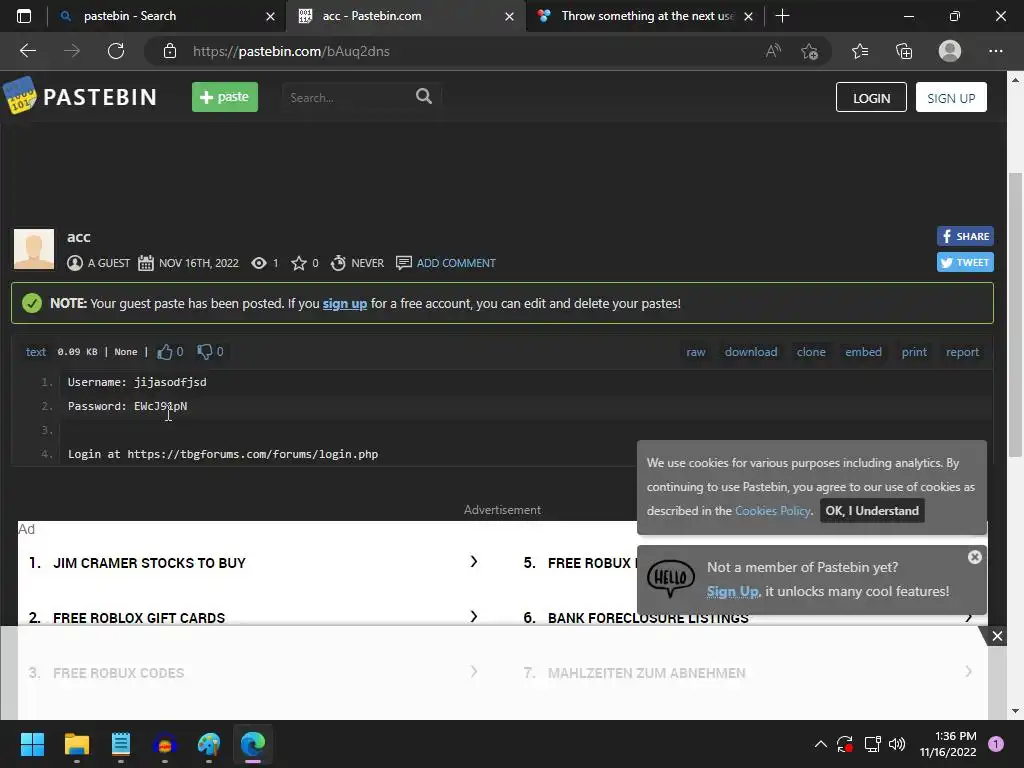The image size is (1024, 768).
Task: Click 'Sign Up' in the HELLO popup
Action: (x=732, y=591)
